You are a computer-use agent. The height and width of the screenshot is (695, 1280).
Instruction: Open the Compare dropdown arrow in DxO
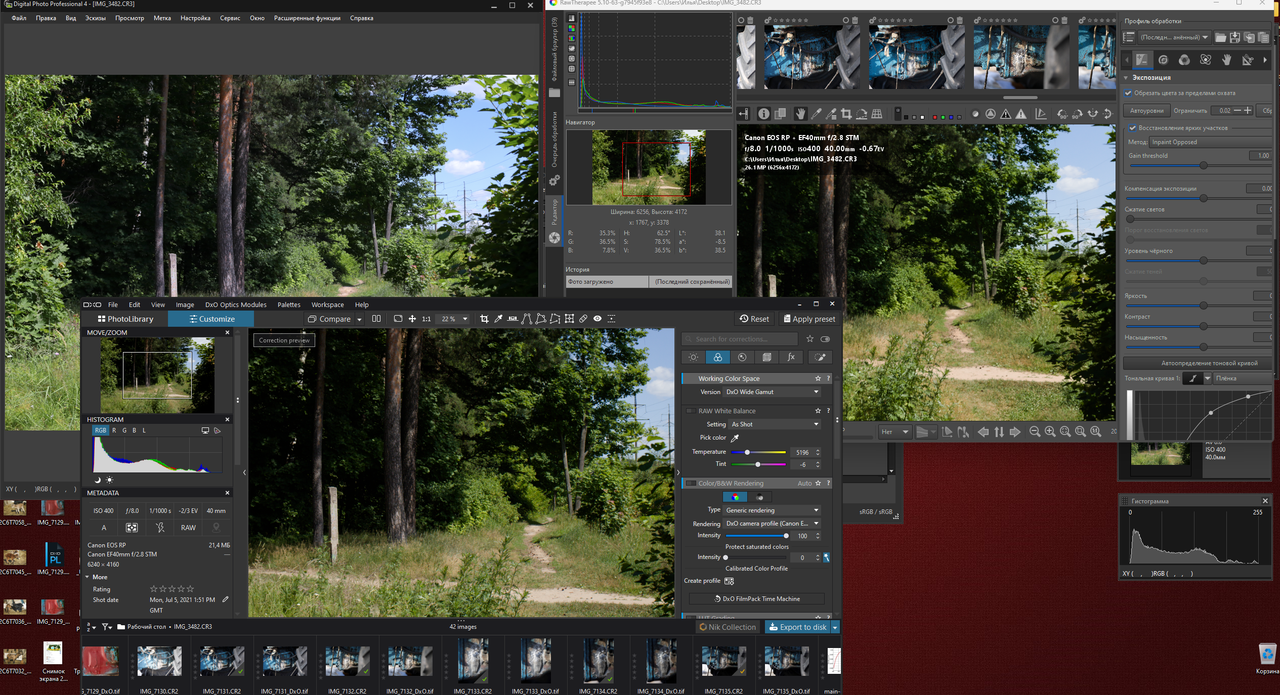coord(360,319)
